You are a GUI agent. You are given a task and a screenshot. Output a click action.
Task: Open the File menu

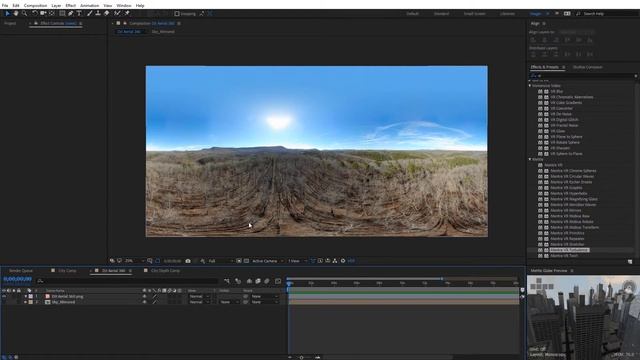pyautogui.click(x=5, y=5)
